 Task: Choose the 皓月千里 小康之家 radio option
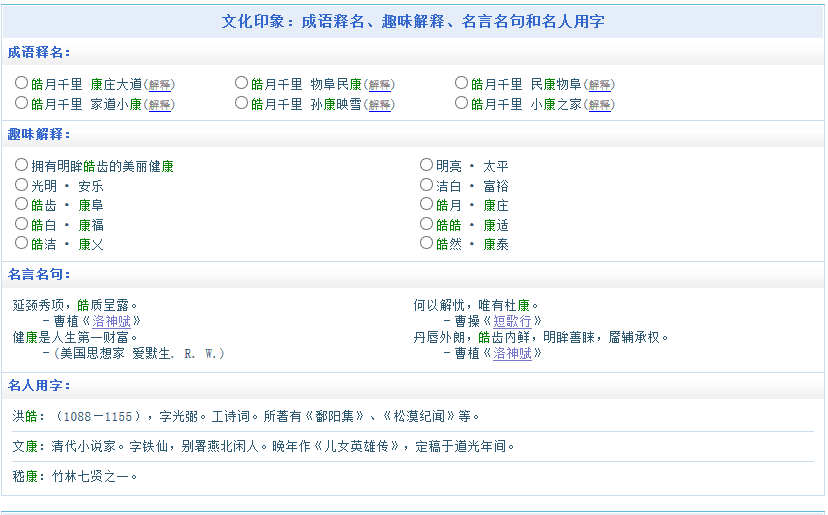(462, 103)
